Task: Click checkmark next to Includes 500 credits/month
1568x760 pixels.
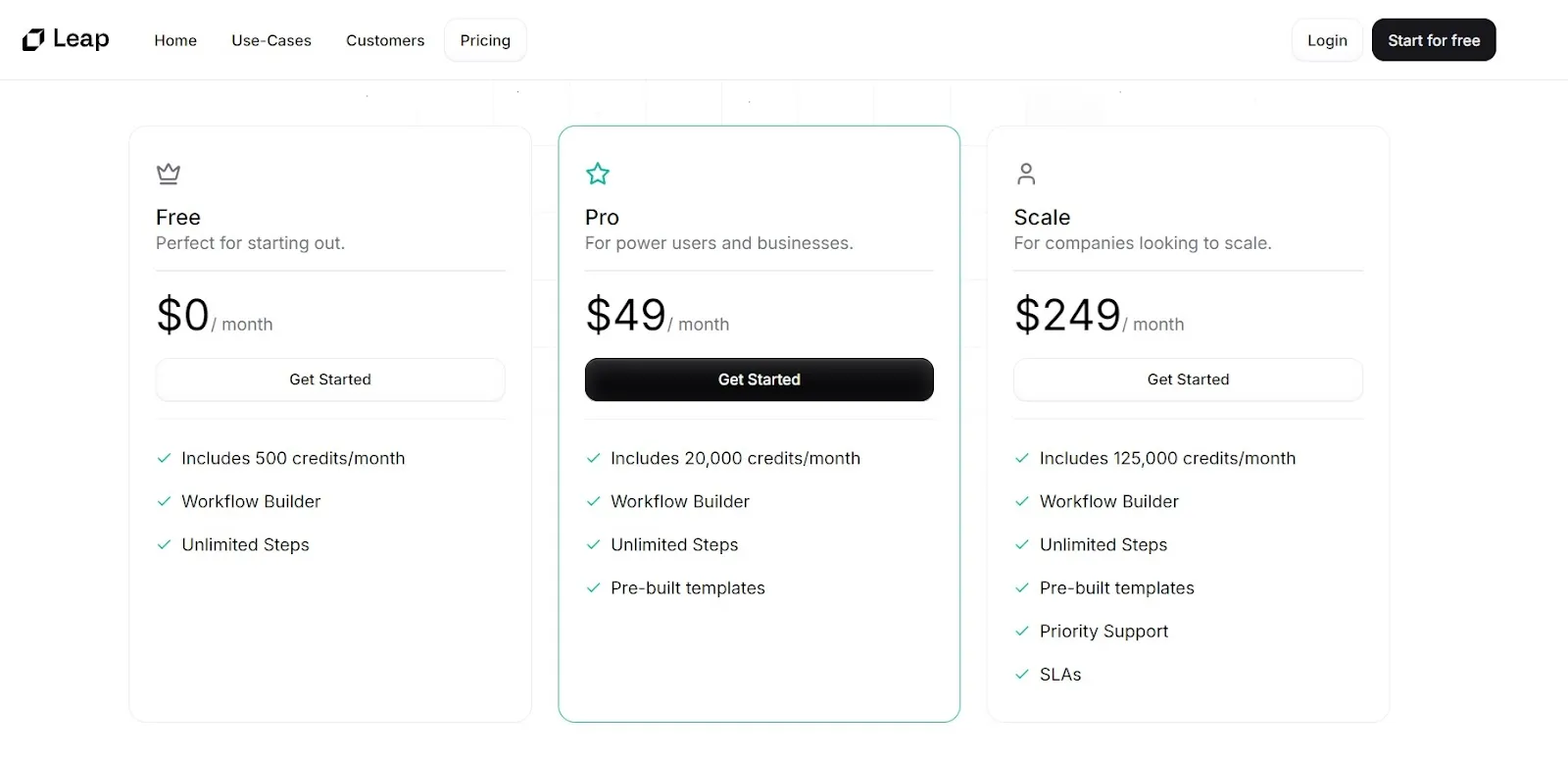Action: click(x=165, y=458)
